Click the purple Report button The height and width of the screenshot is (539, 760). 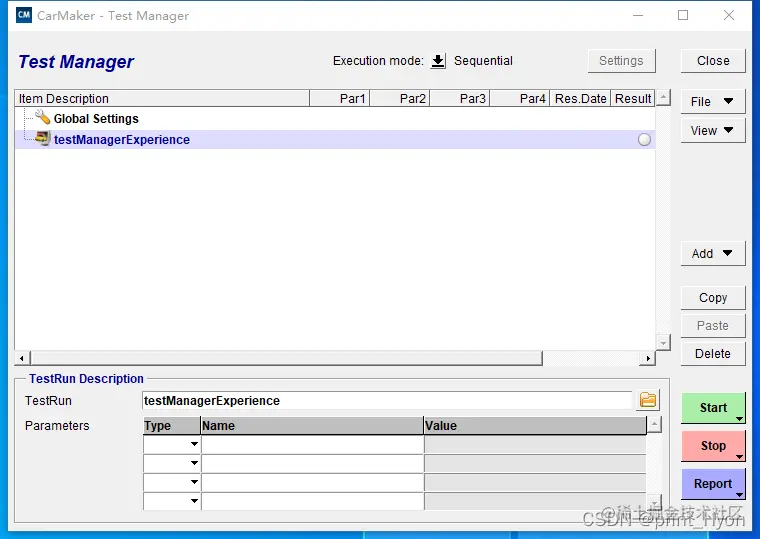point(712,484)
